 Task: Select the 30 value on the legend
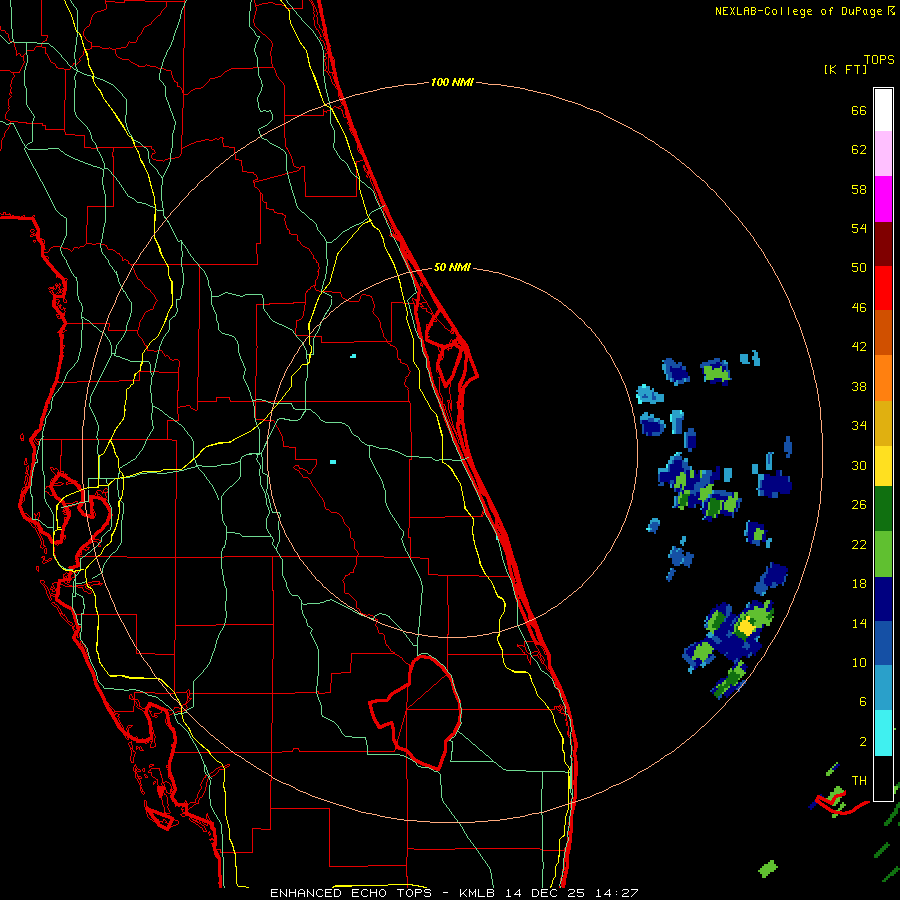(859, 465)
